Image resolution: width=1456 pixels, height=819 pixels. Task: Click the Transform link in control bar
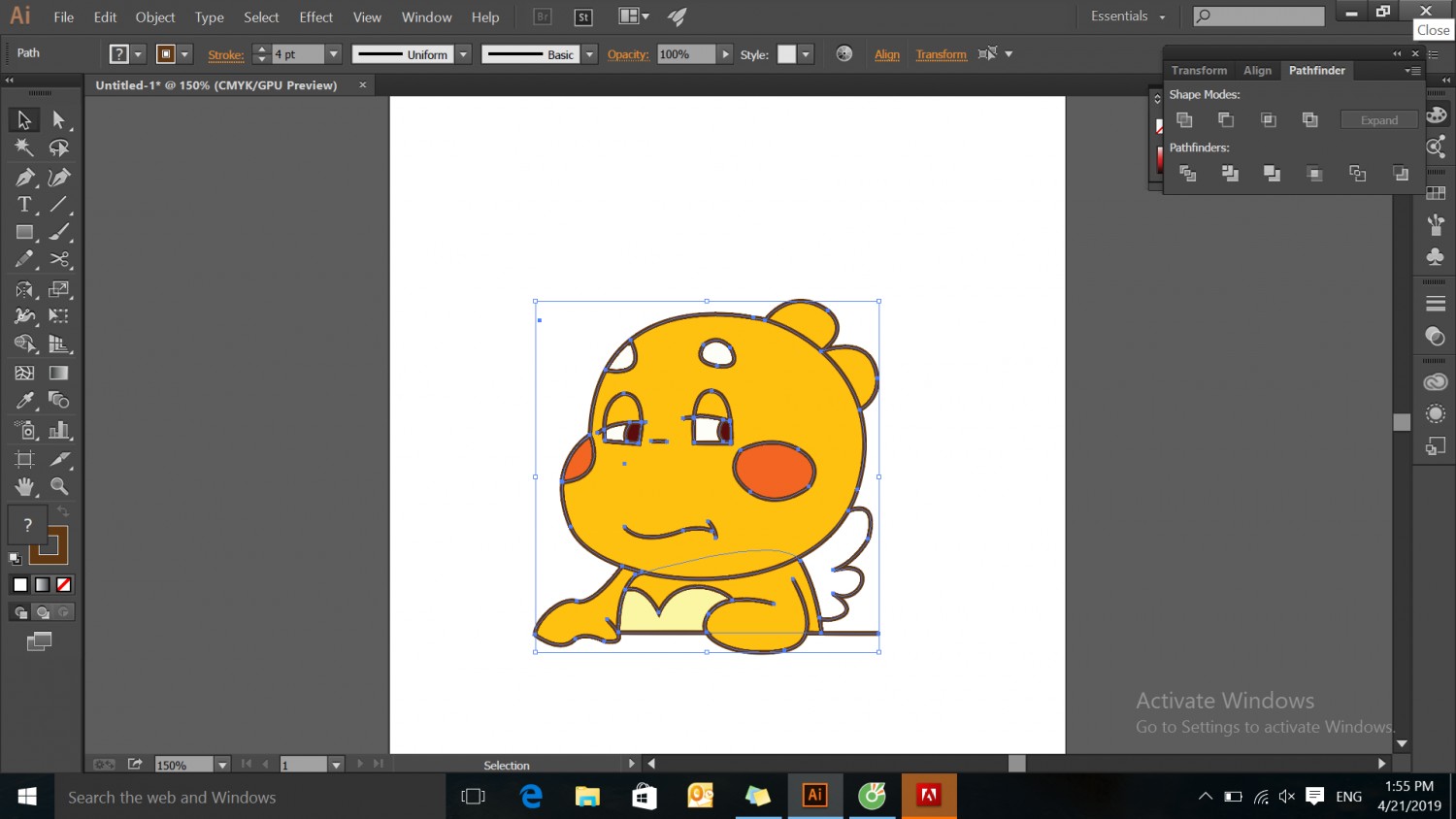click(x=941, y=54)
